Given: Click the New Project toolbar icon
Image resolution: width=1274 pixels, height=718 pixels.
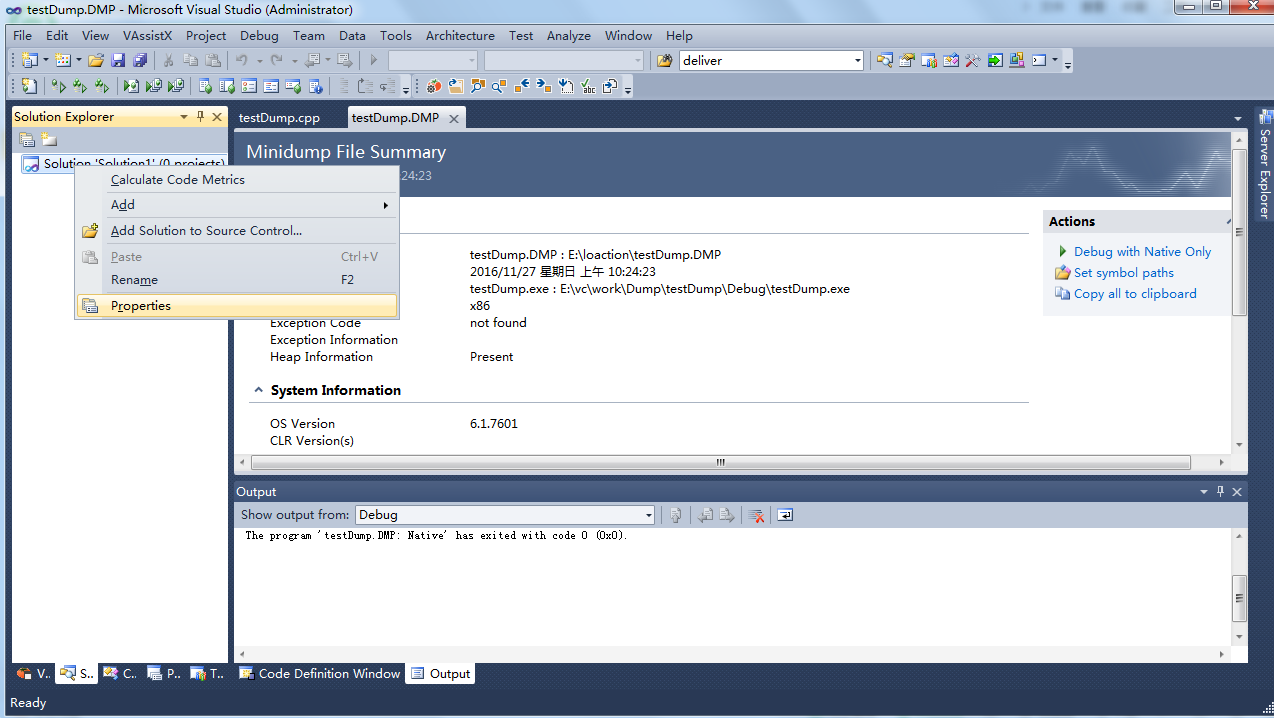Looking at the screenshot, I should 28,61.
